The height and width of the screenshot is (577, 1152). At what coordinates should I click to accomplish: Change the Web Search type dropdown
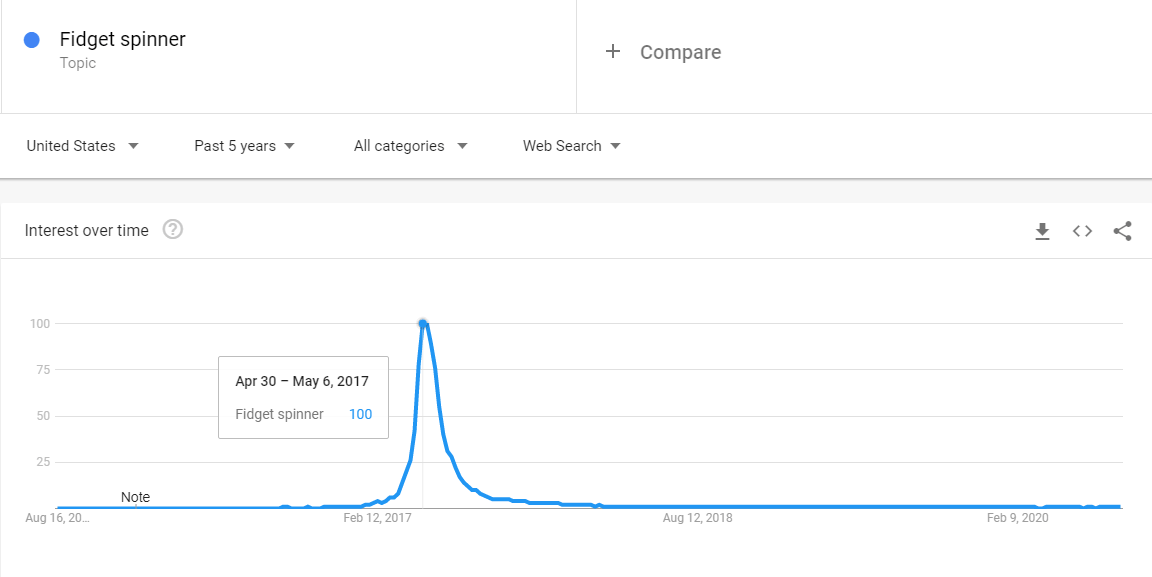pyautogui.click(x=572, y=146)
